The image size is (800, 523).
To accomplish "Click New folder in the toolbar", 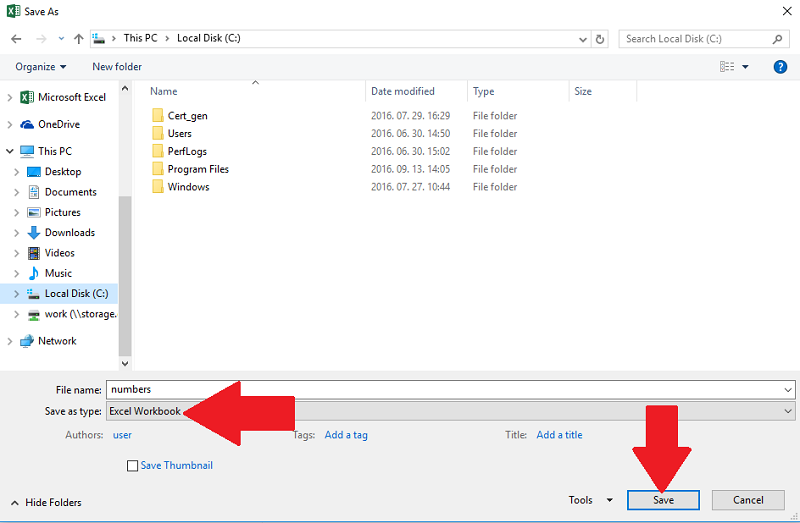I will 117,67.
